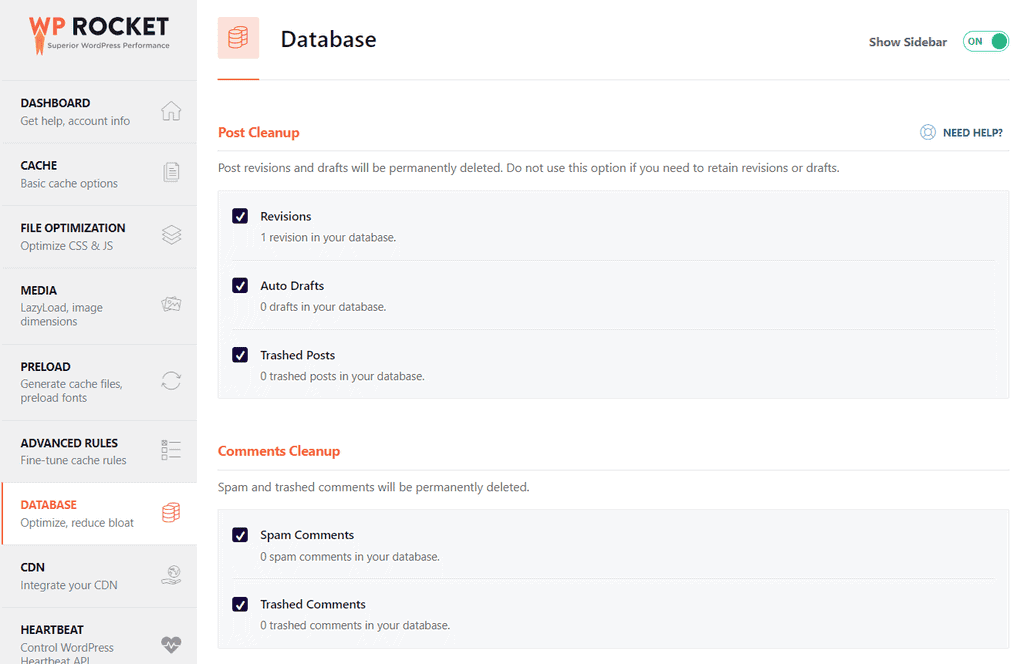Open Advanced Rules section

[99, 452]
